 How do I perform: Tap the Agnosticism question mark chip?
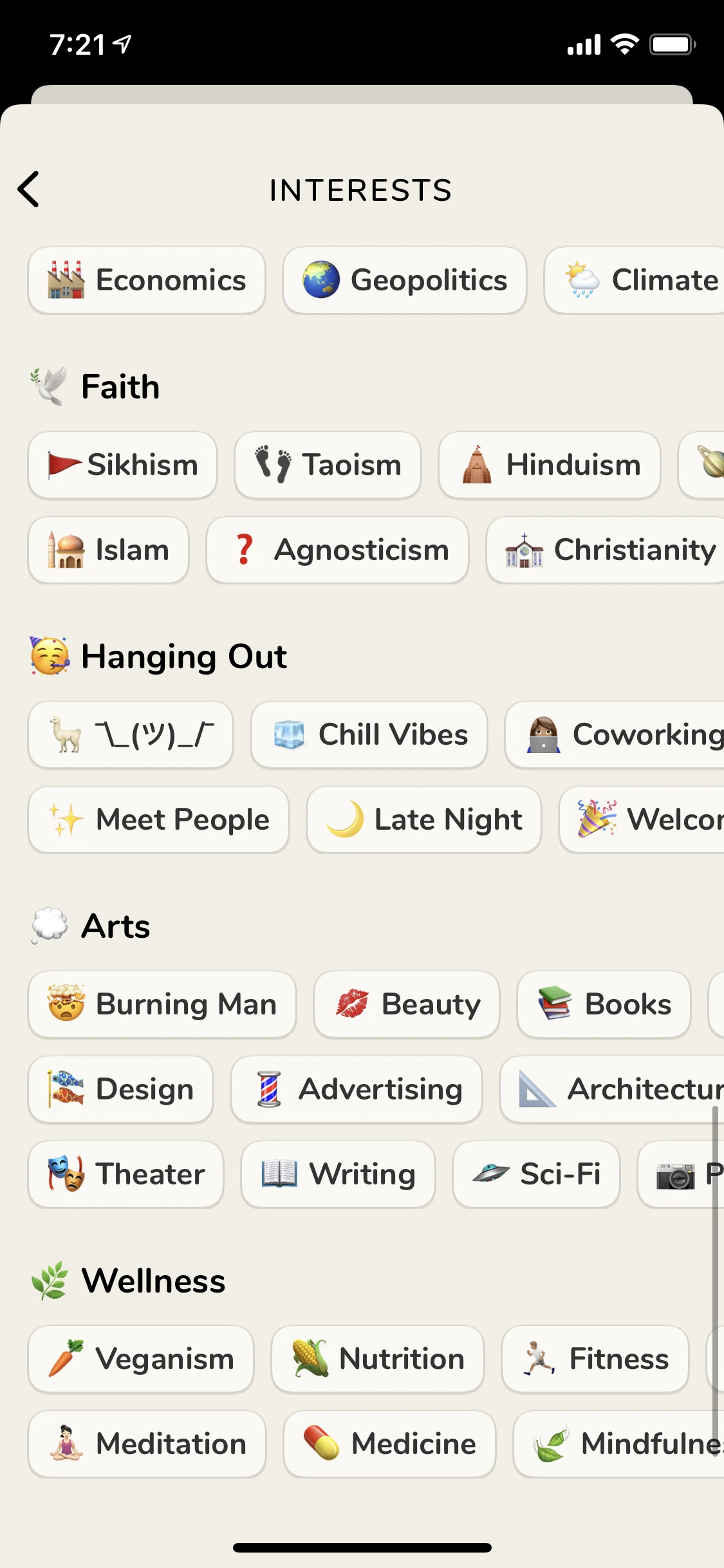(x=337, y=550)
